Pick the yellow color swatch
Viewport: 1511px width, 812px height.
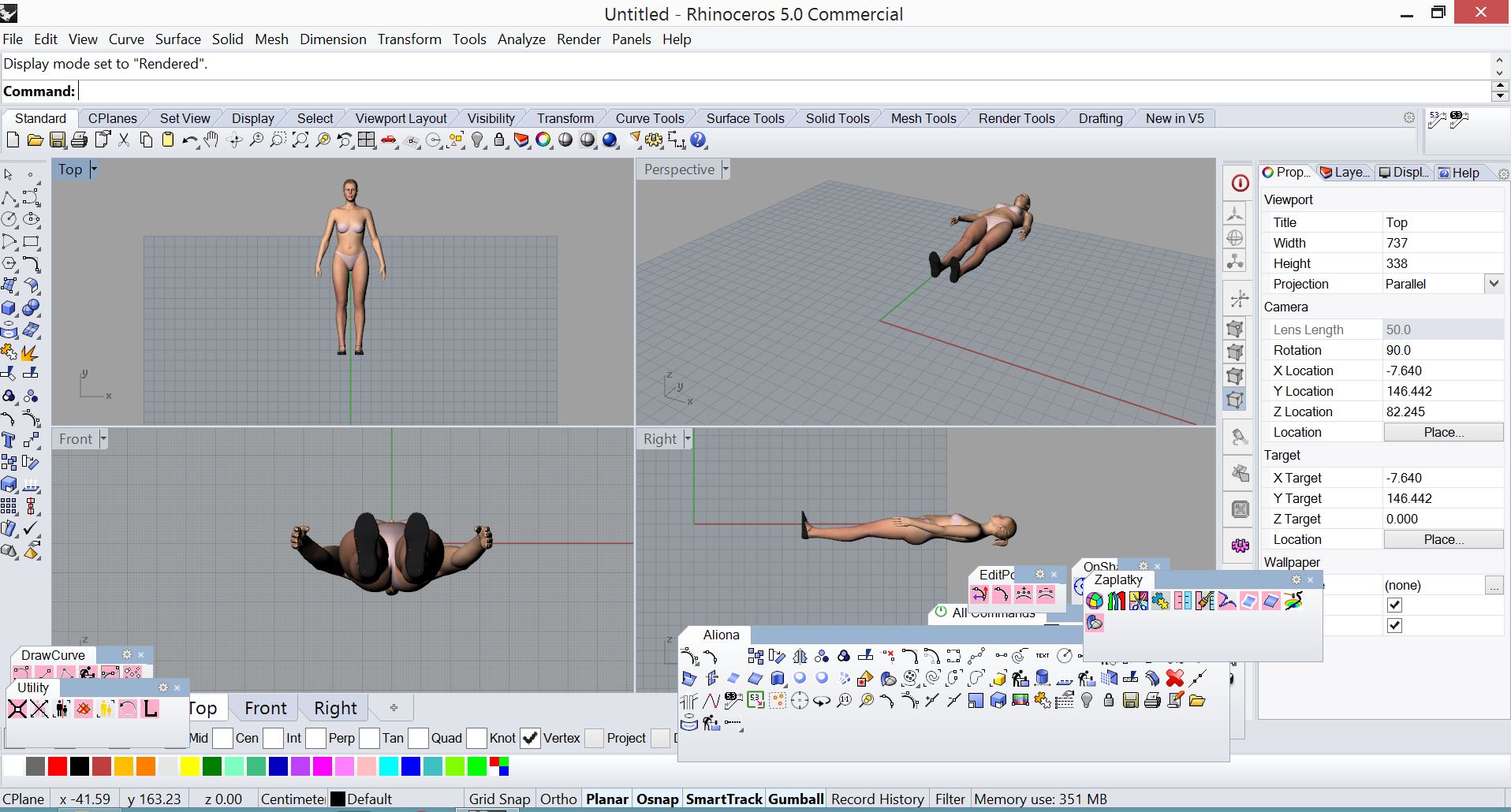[x=189, y=766]
